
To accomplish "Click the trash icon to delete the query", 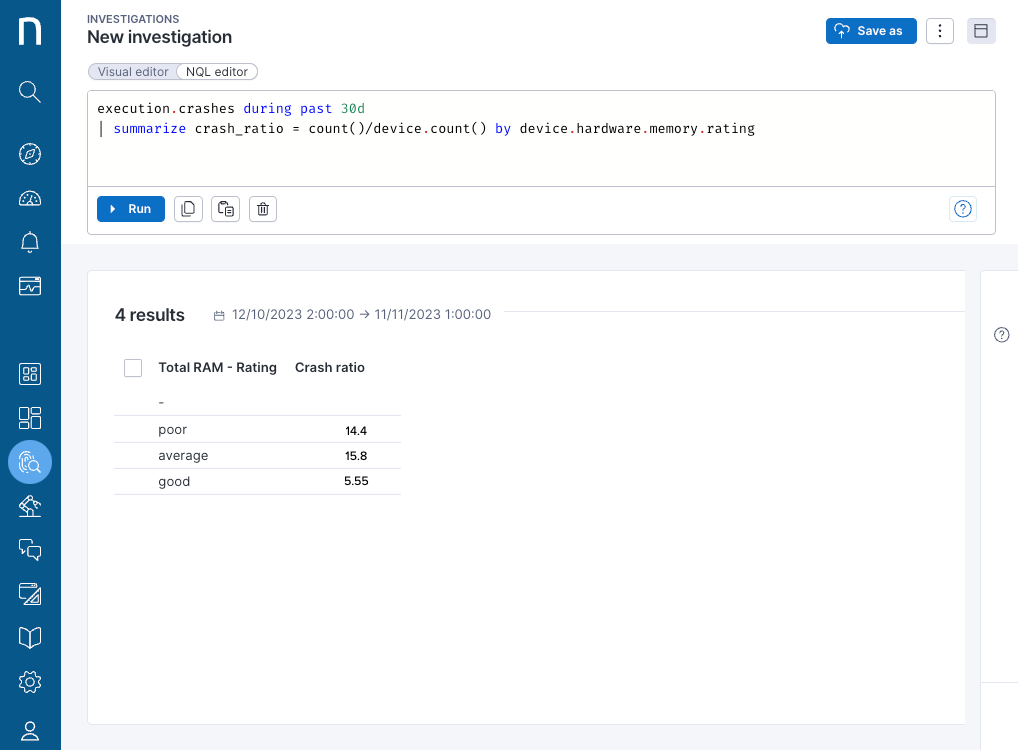I will (262, 209).
